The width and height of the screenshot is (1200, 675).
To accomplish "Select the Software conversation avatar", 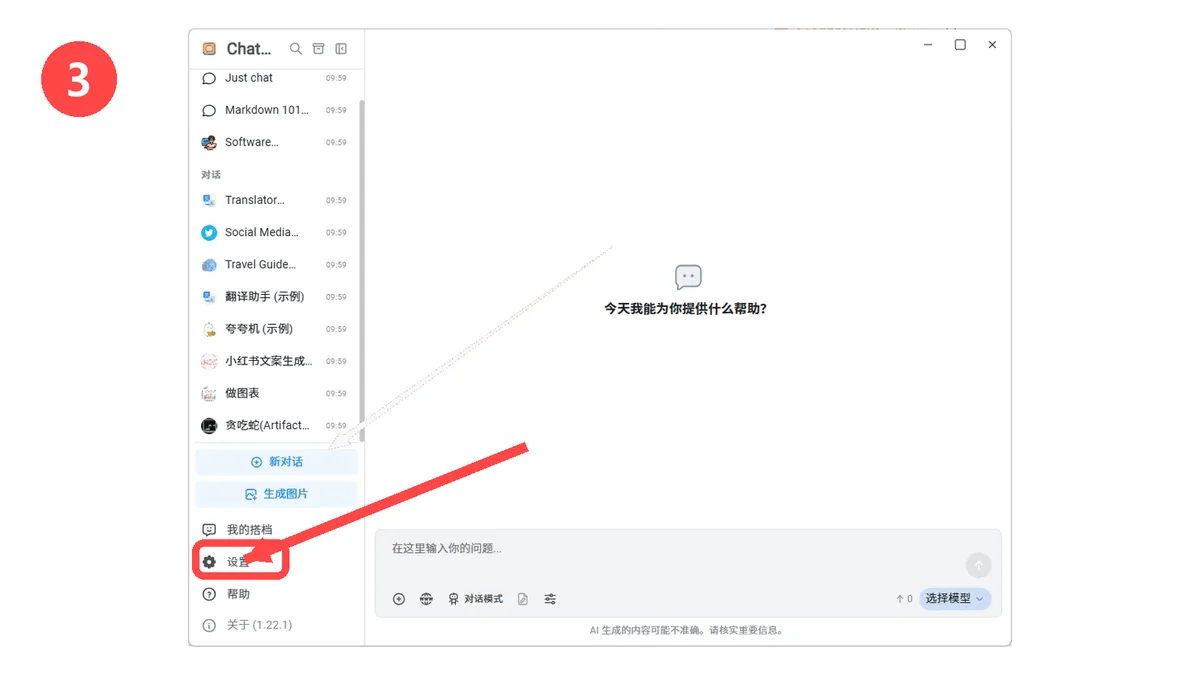I will [x=209, y=142].
